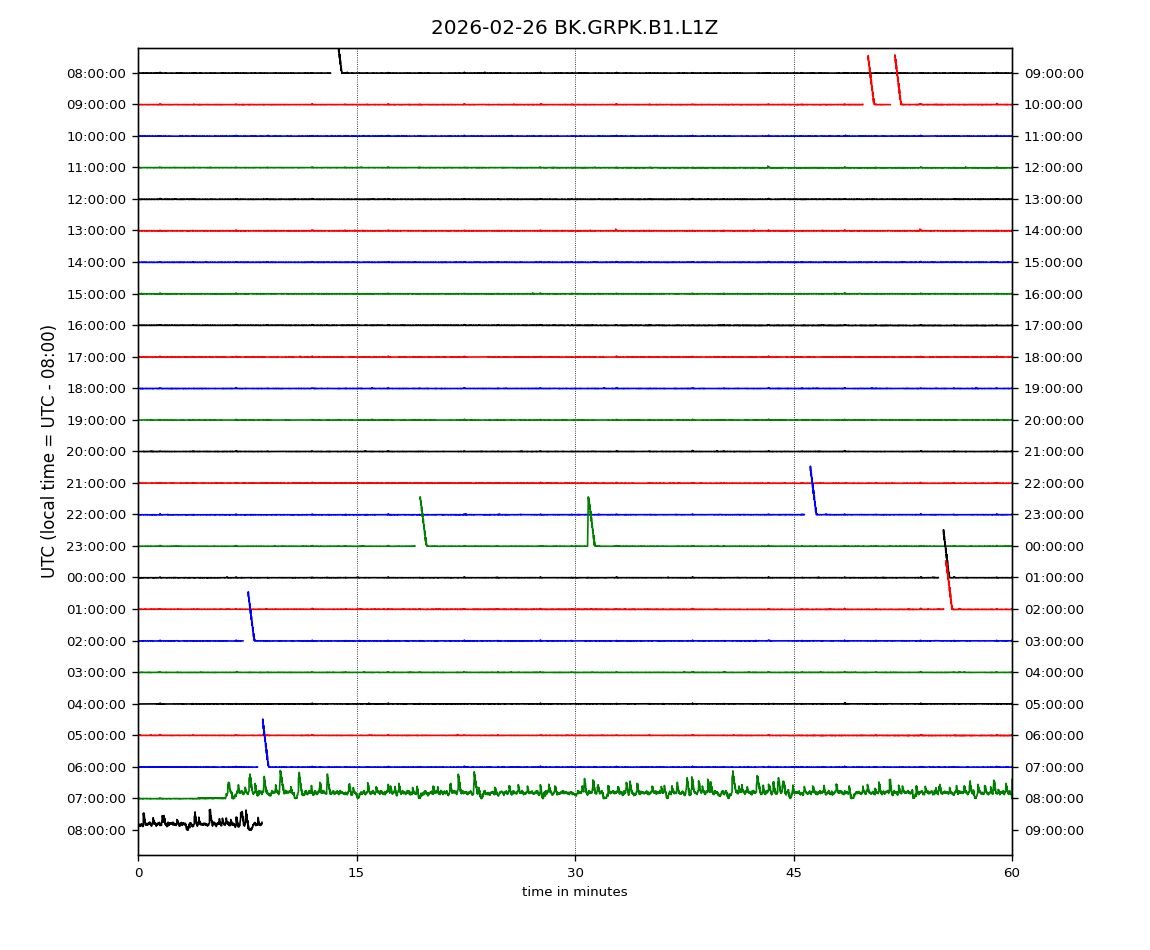Select the y-axis label about UTC local time

[49, 451]
